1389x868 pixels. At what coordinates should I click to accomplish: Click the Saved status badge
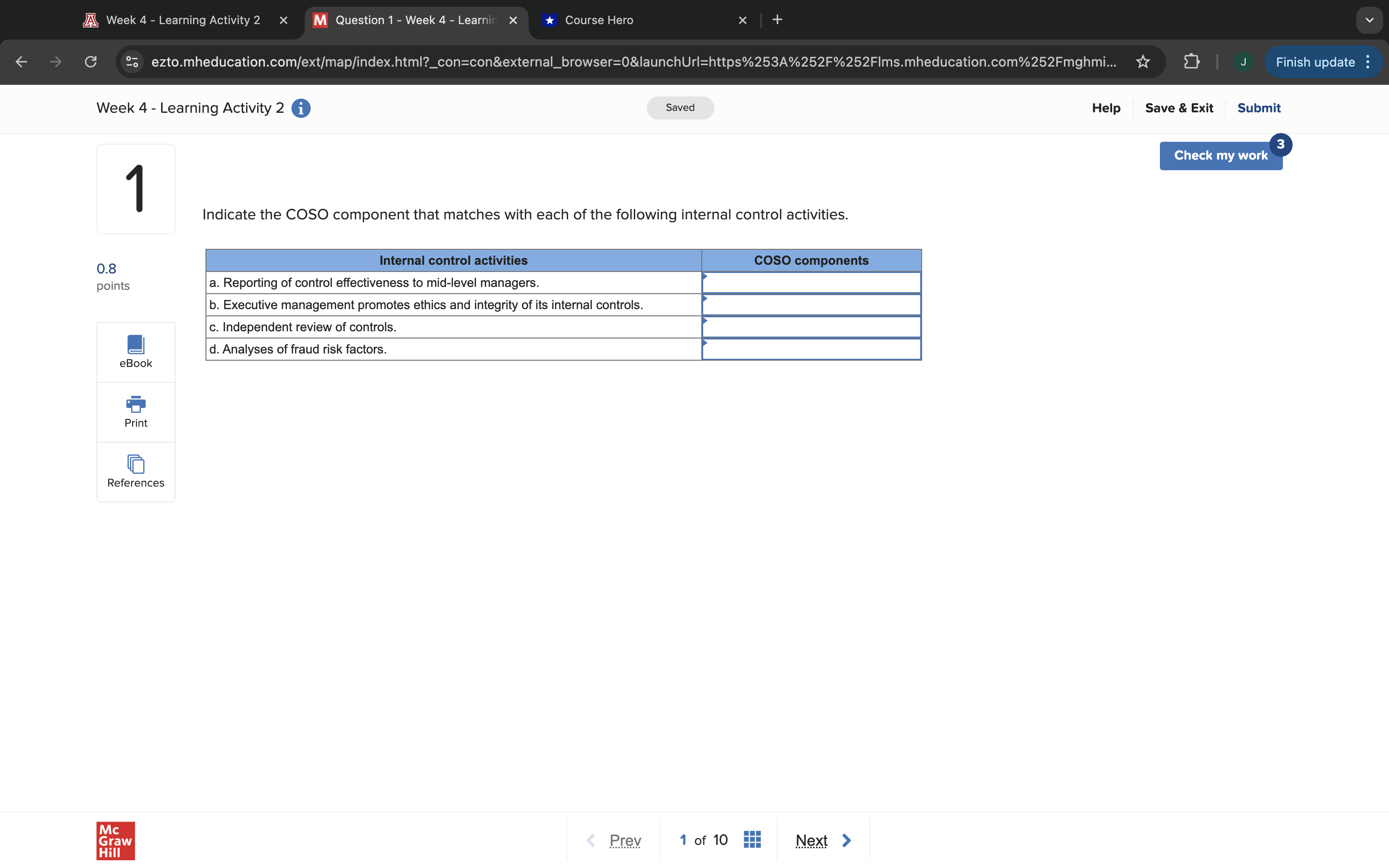680,108
